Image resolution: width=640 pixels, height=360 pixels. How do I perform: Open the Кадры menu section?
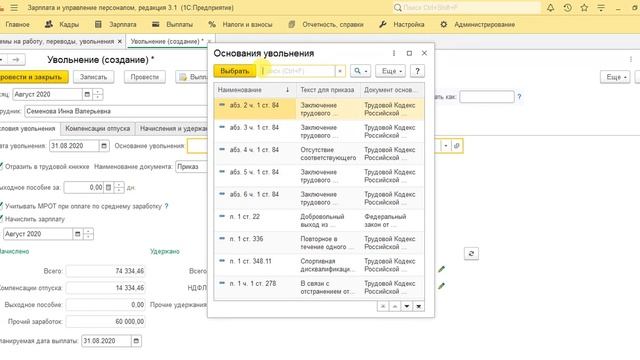(x=62, y=24)
